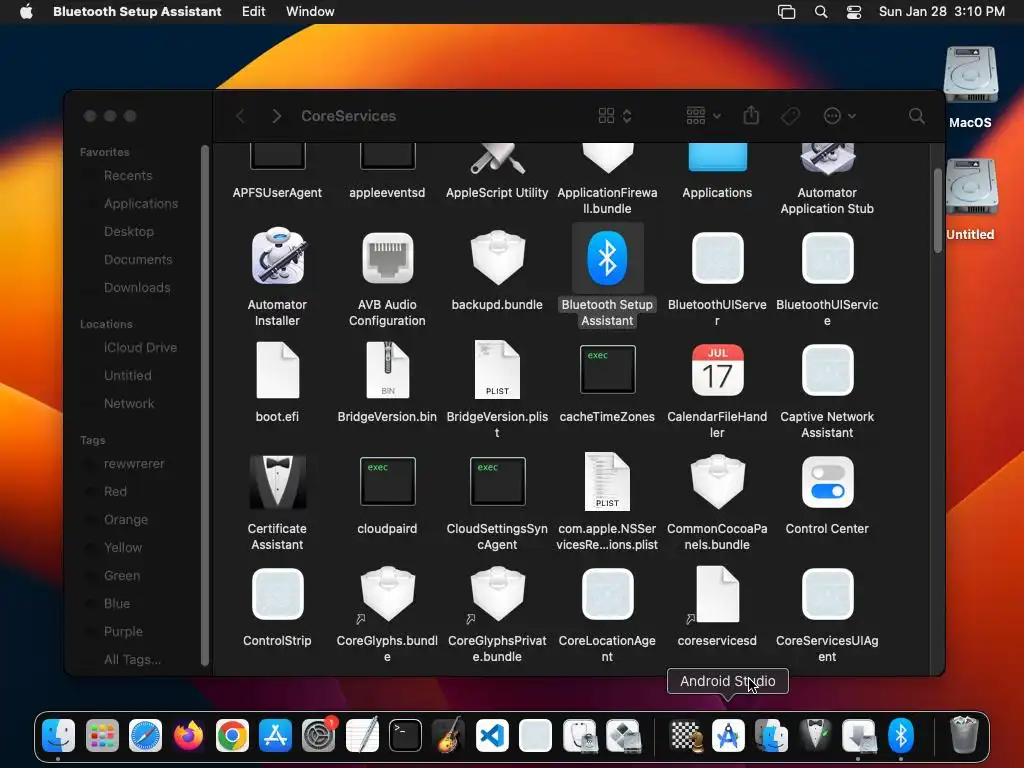Image resolution: width=1024 pixels, height=768 pixels.
Task: Select the Control Center icon
Action: (827, 482)
